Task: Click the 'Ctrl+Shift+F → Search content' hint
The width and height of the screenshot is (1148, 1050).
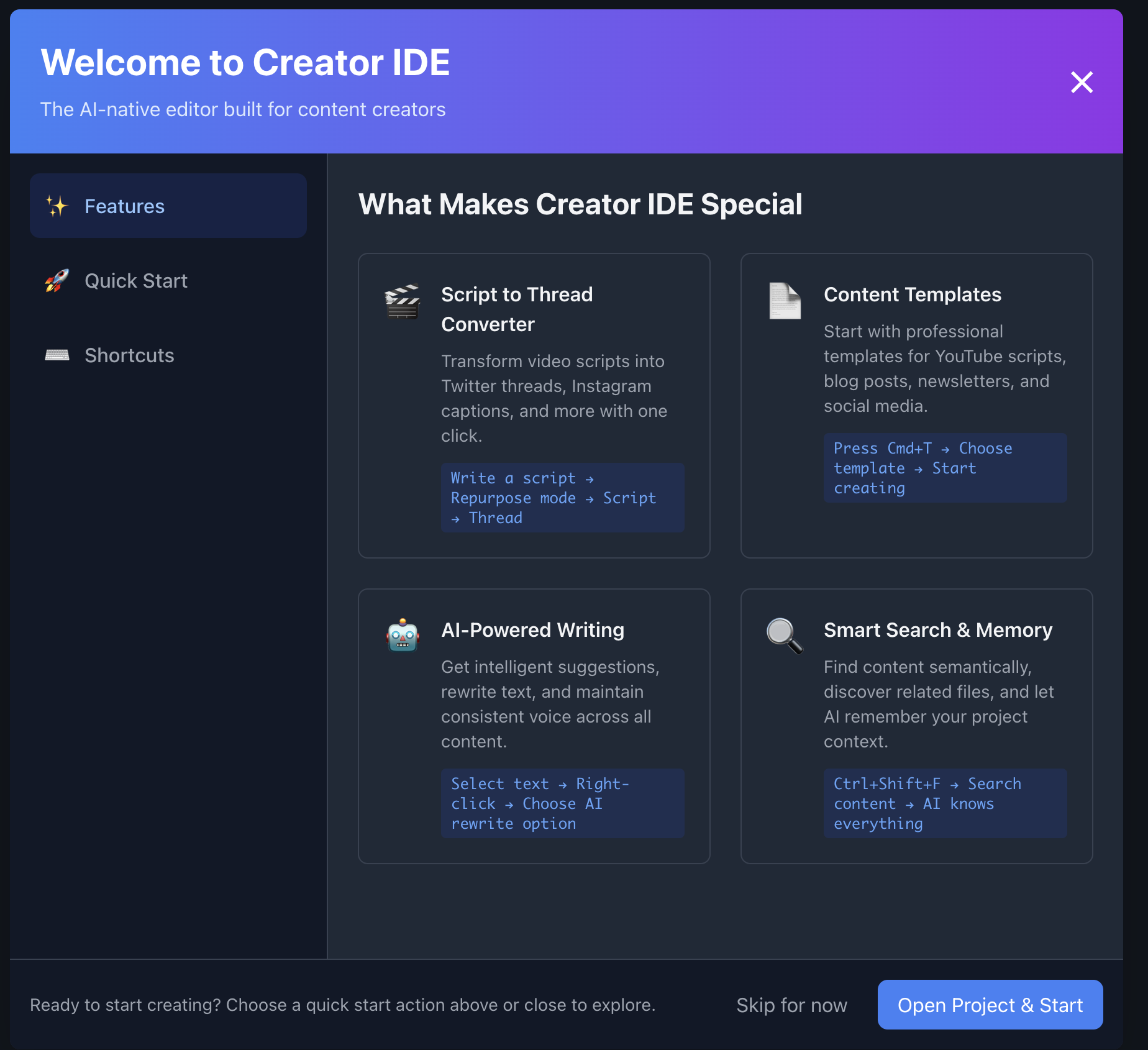Action: point(945,803)
